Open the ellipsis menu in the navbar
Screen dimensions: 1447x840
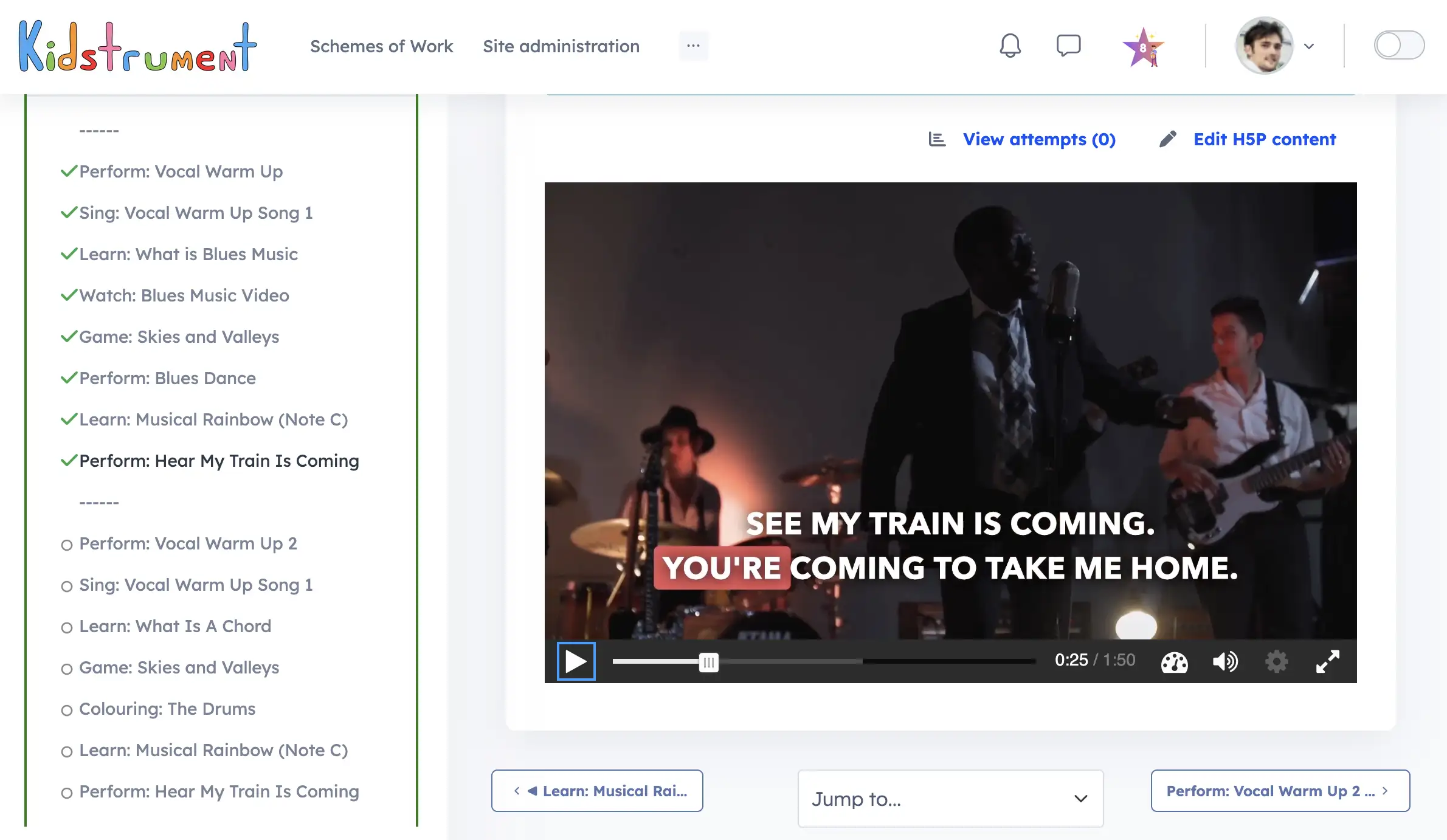click(692, 46)
